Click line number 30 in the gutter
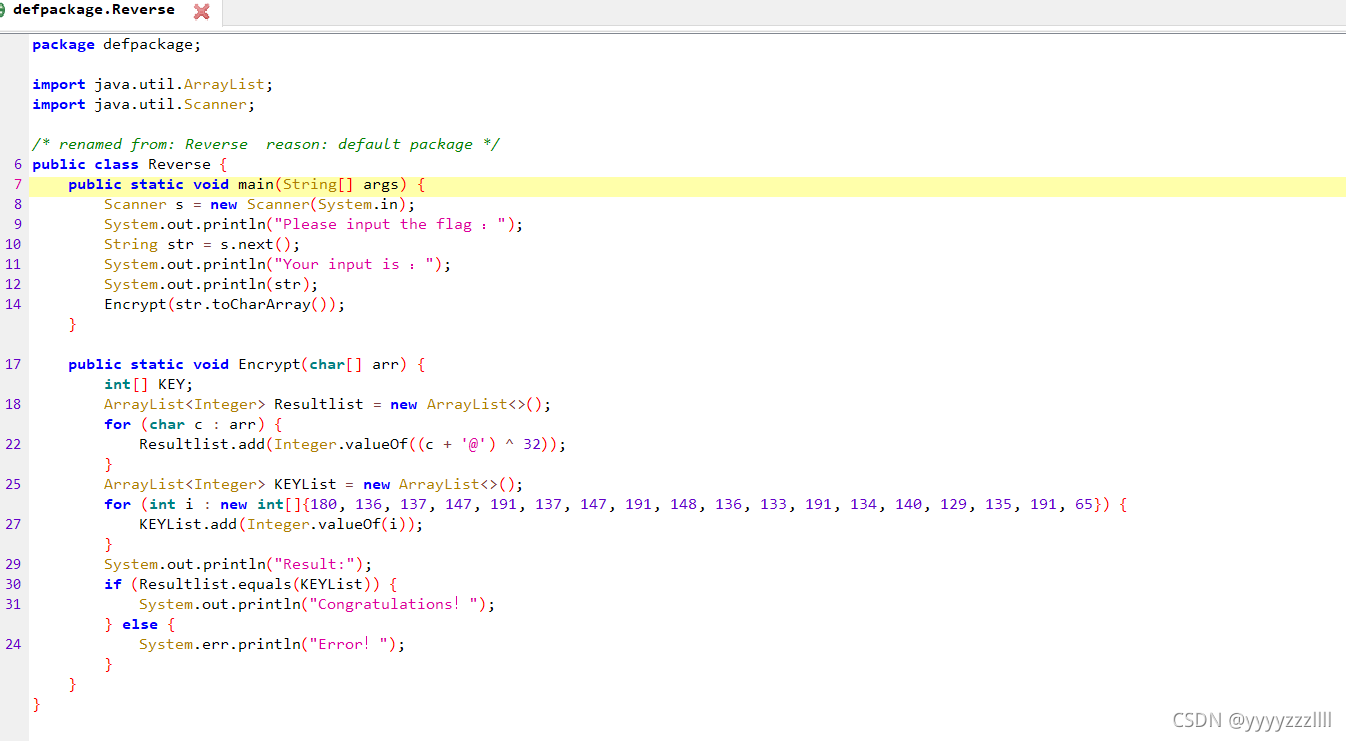1346x741 pixels. [x=13, y=584]
